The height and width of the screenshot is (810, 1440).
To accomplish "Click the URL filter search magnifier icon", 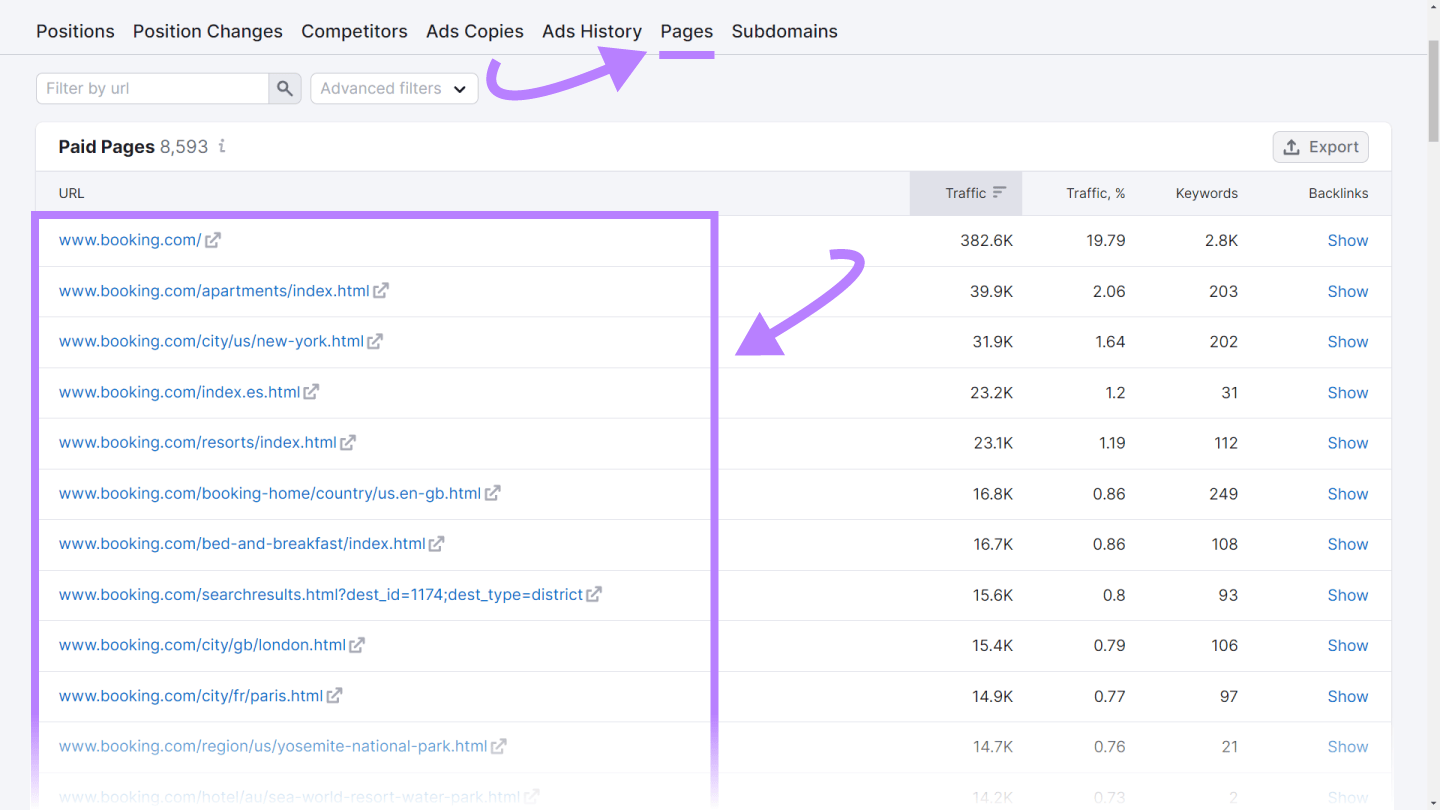I will pyautogui.click(x=285, y=88).
